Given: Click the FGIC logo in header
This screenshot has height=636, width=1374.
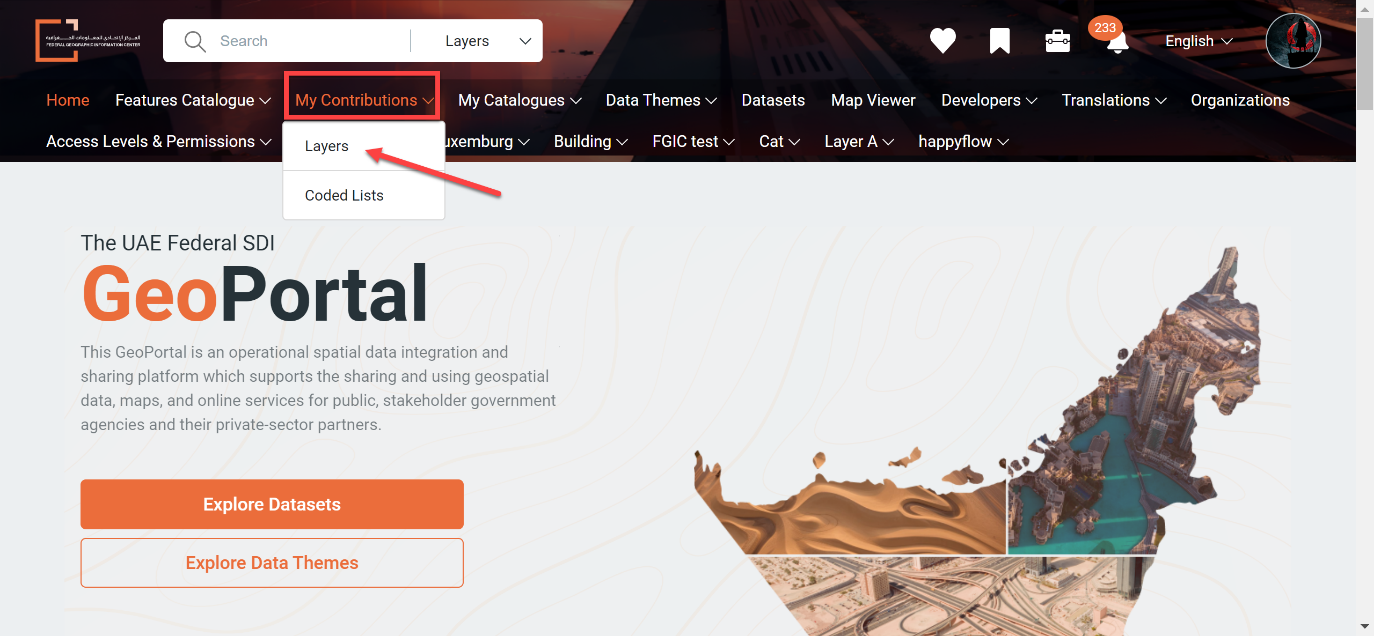Looking at the screenshot, I should (75, 40).
